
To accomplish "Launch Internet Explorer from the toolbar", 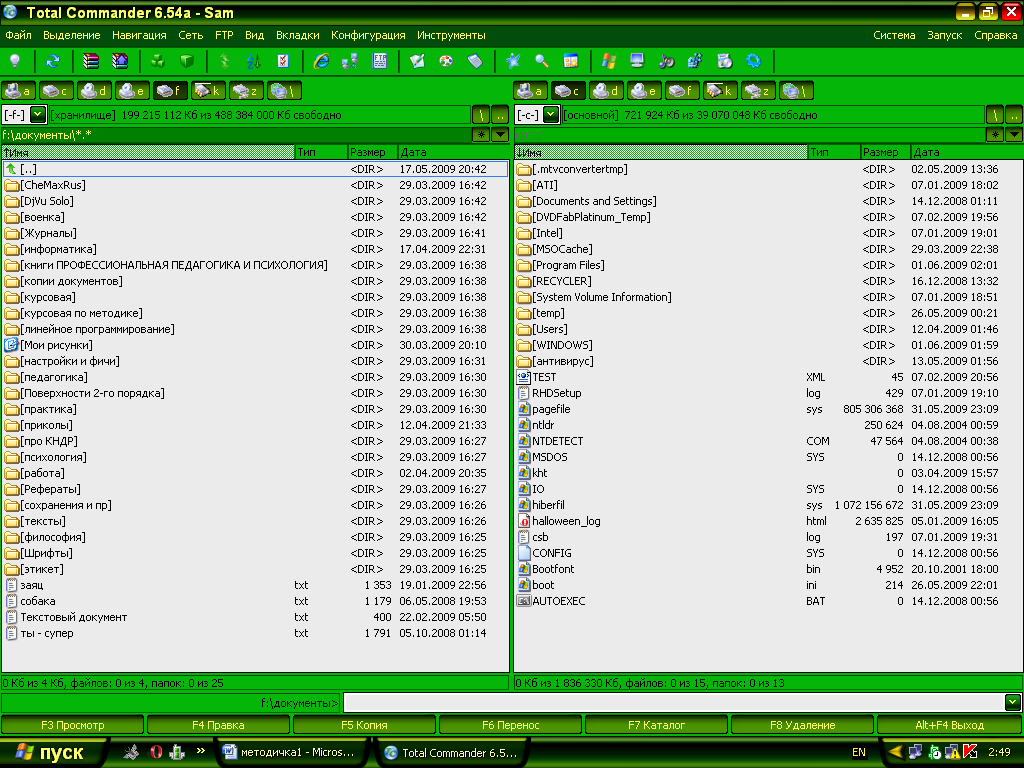I will click(321, 61).
